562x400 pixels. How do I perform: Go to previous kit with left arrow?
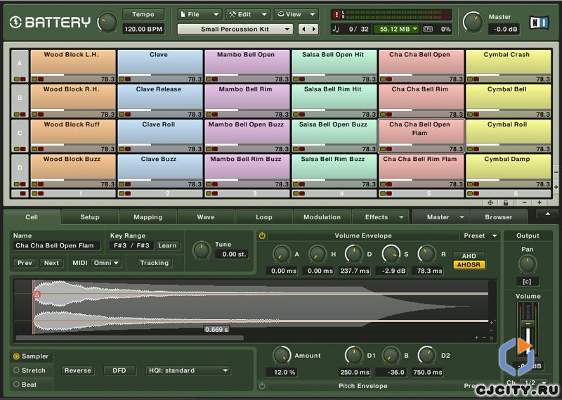coord(304,29)
